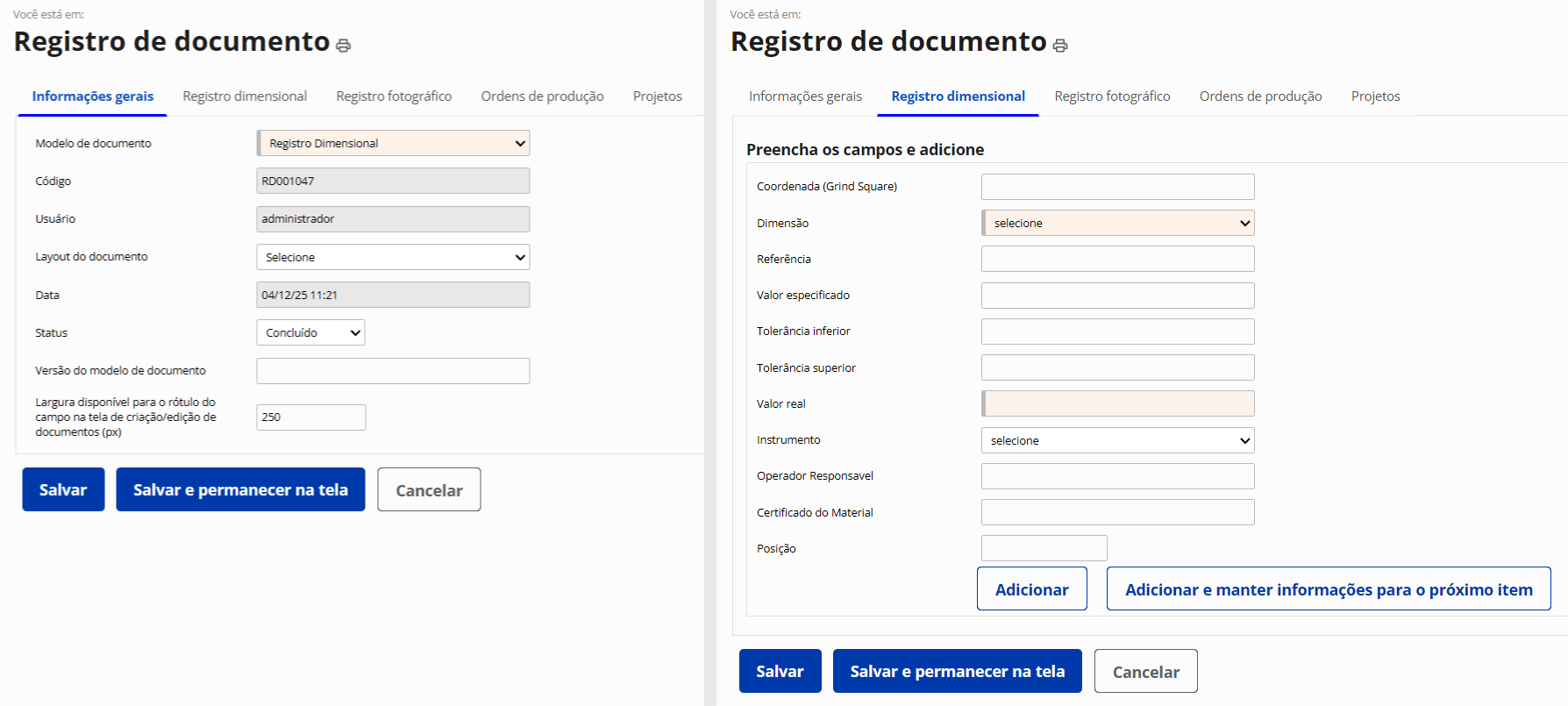The image size is (1568, 706).
Task: Click Cancelar below the Largura disponível field
Action: point(429,490)
